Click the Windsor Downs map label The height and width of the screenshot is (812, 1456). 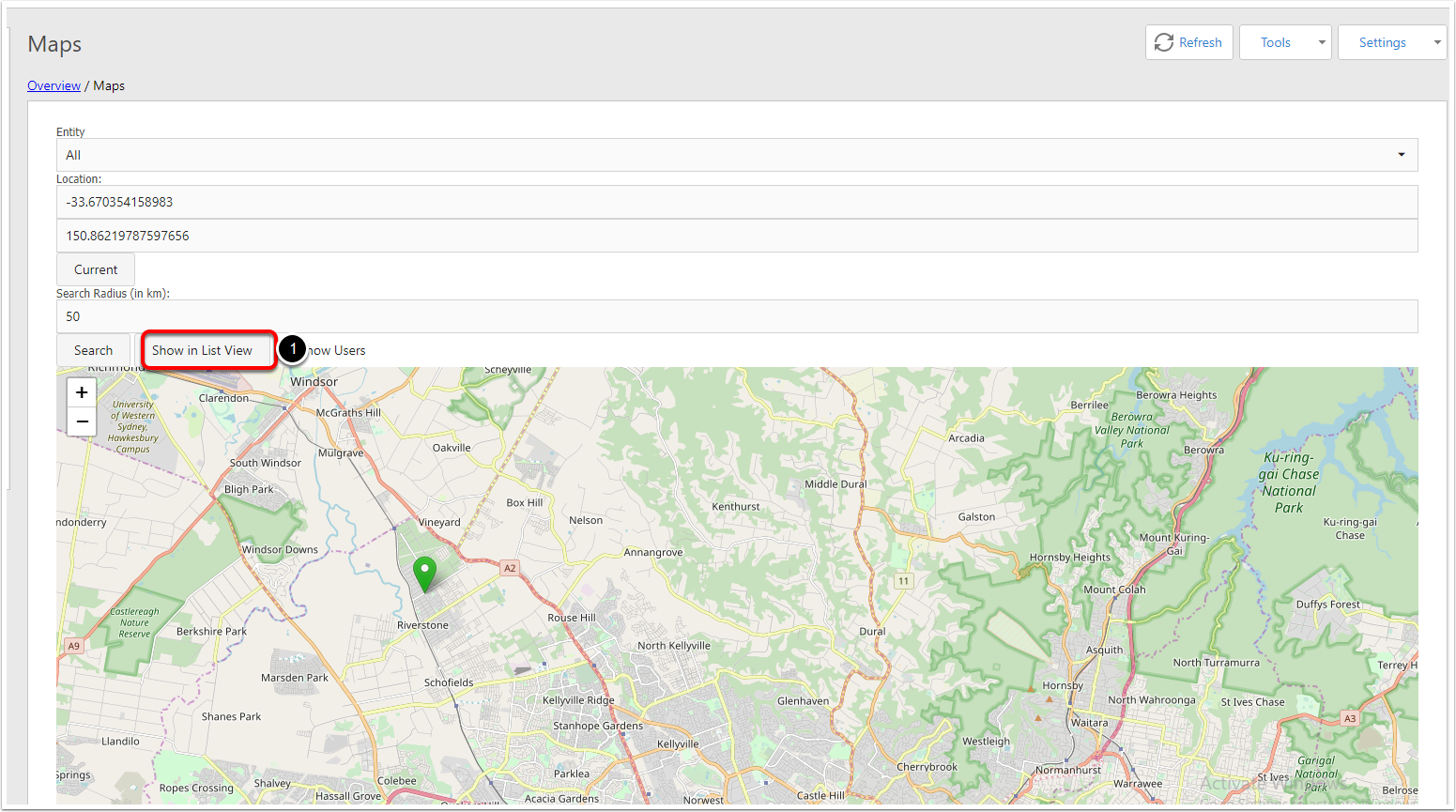(280, 550)
